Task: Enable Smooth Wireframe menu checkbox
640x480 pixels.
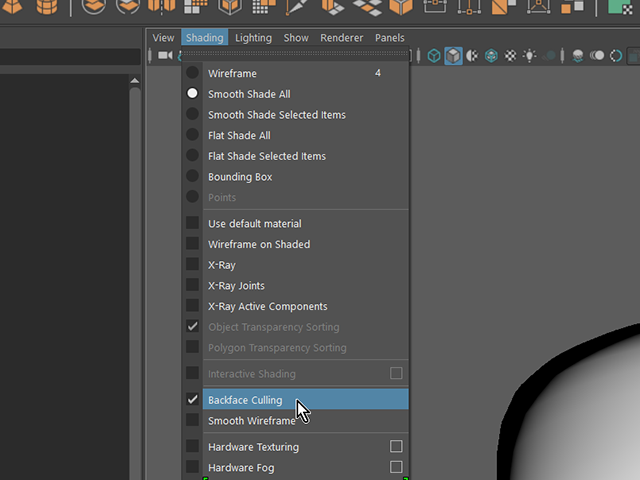Action: pos(295,420)
